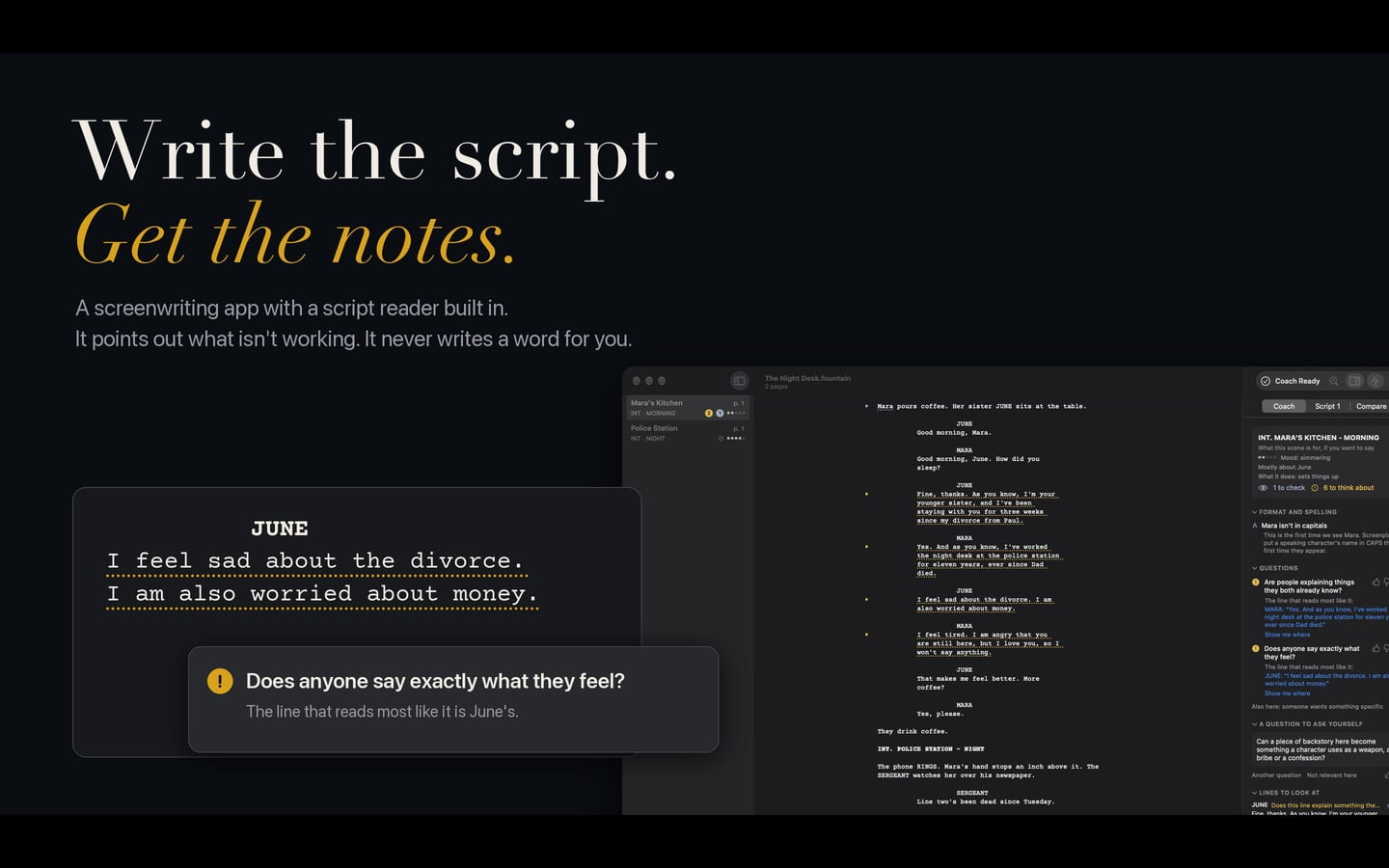Click '6 to think about' label

(x=1348, y=488)
